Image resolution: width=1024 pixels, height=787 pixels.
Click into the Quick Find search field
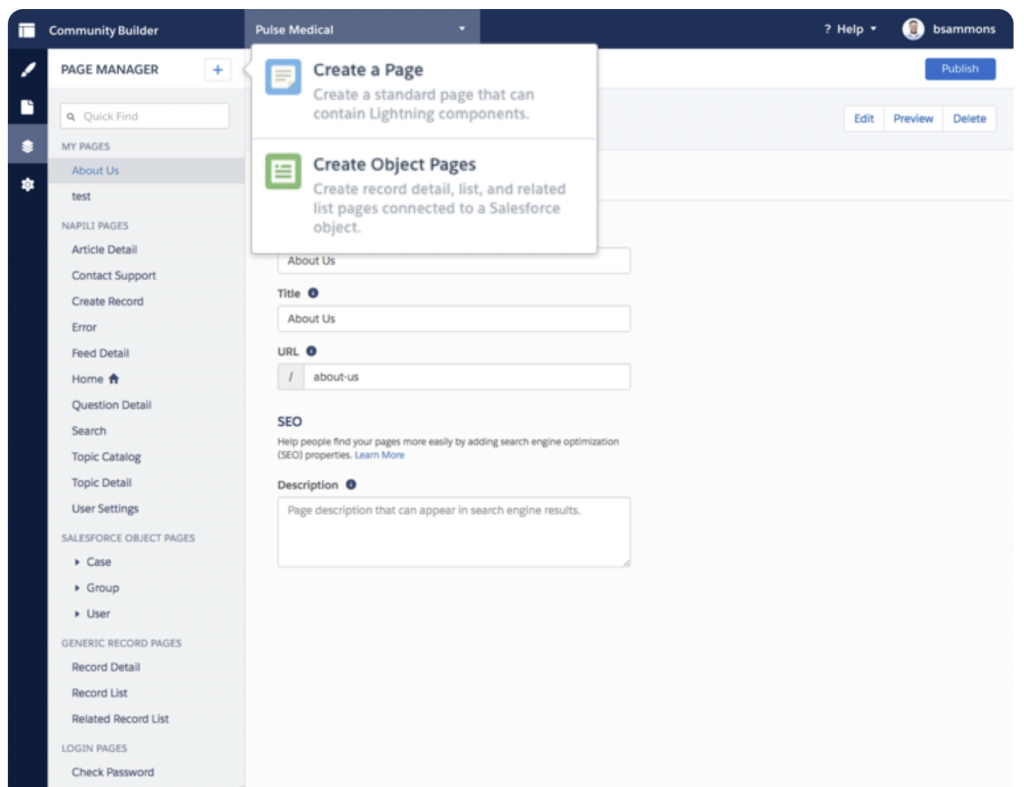click(145, 116)
